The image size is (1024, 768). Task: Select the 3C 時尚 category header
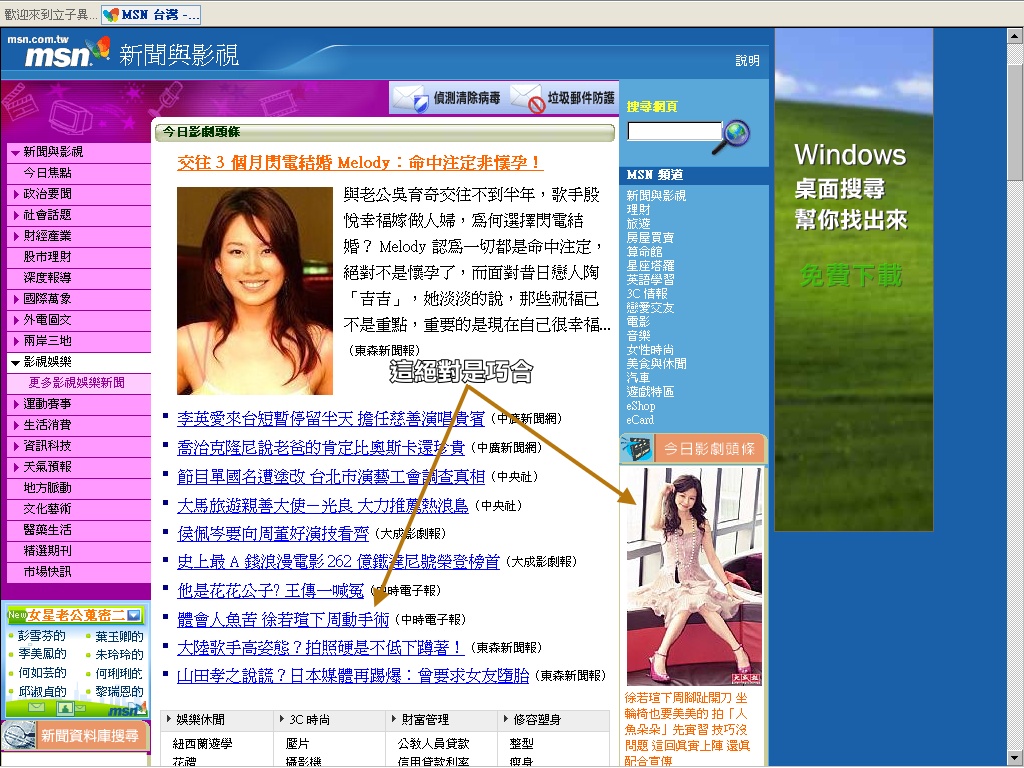tap(310, 720)
